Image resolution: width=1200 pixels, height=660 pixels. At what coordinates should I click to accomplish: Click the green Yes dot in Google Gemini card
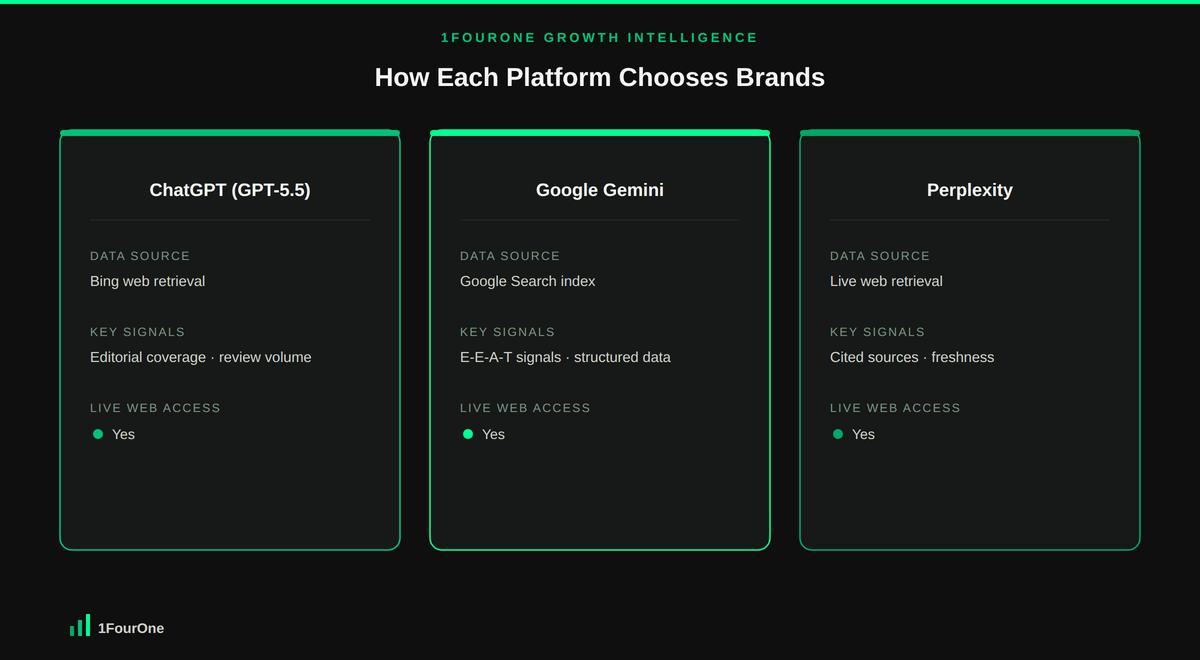point(468,434)
